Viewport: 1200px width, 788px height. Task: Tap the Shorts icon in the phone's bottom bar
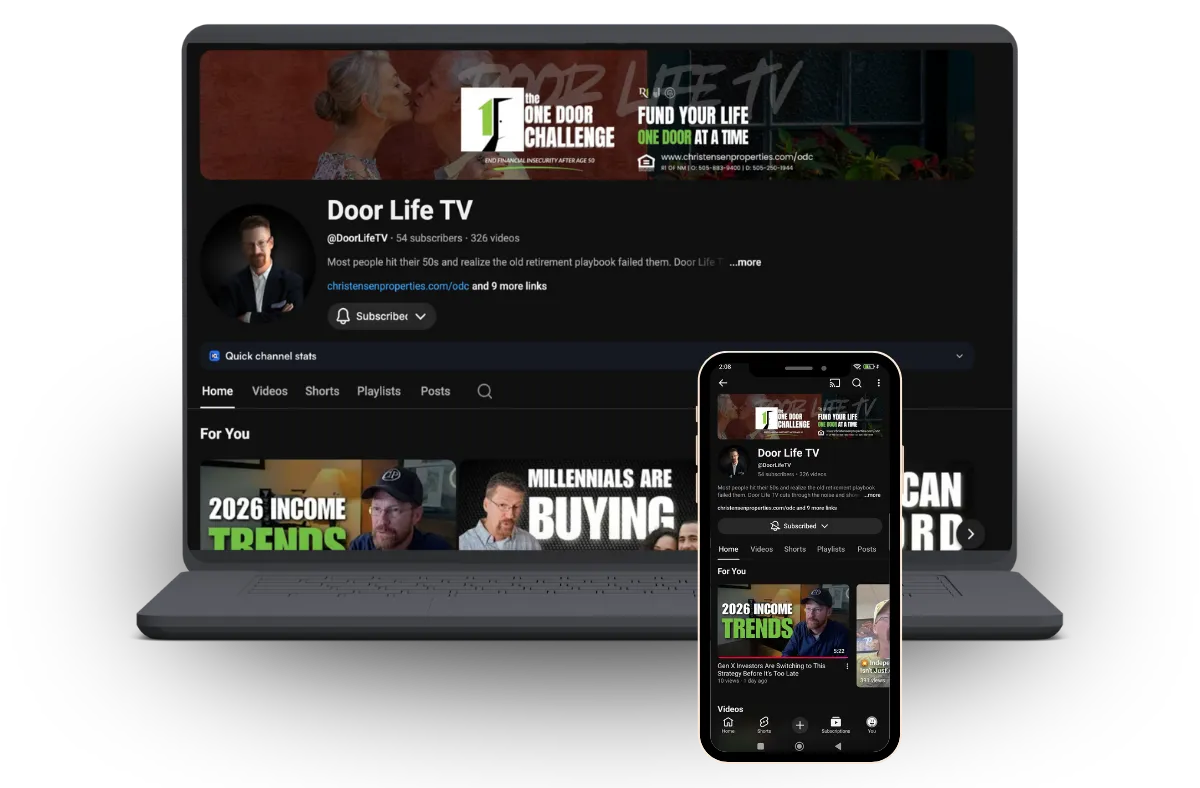pos(764,724)
